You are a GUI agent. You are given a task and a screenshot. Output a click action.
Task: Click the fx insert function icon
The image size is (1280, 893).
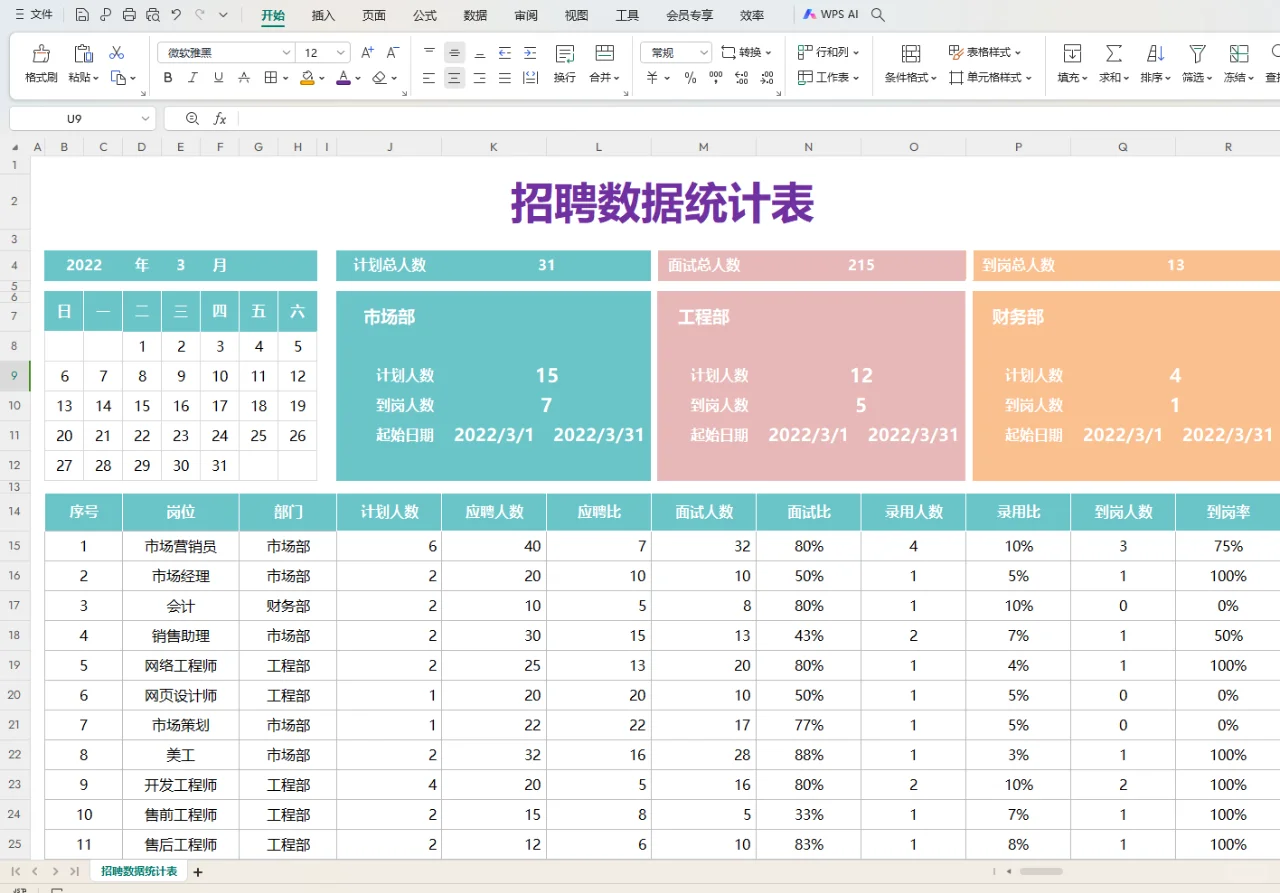[220, 119]
